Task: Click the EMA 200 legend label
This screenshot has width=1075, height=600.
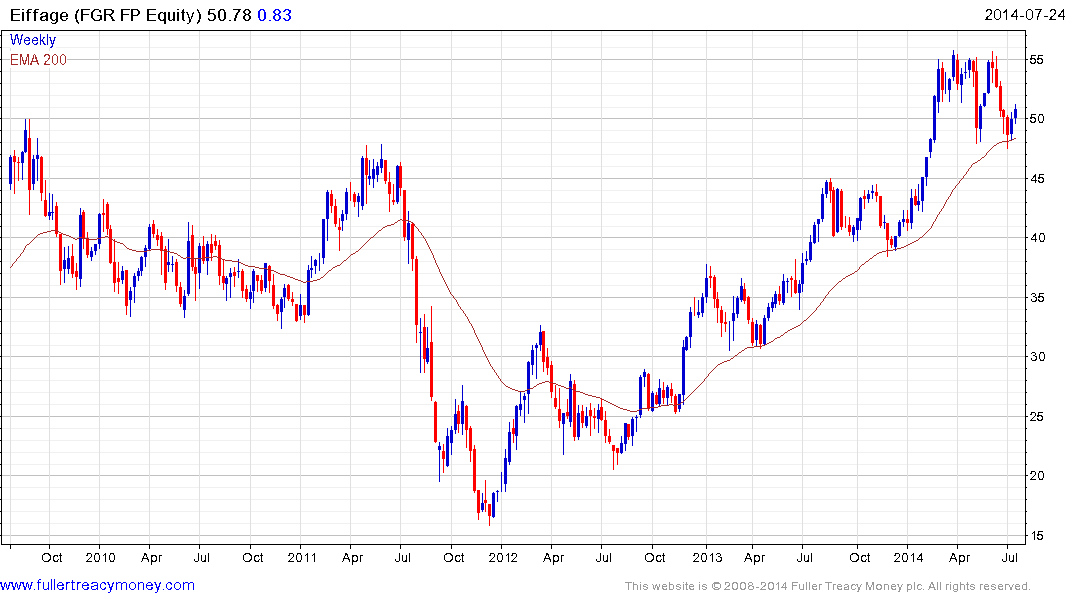Action: pyautogui.click(x=38, y=60)
